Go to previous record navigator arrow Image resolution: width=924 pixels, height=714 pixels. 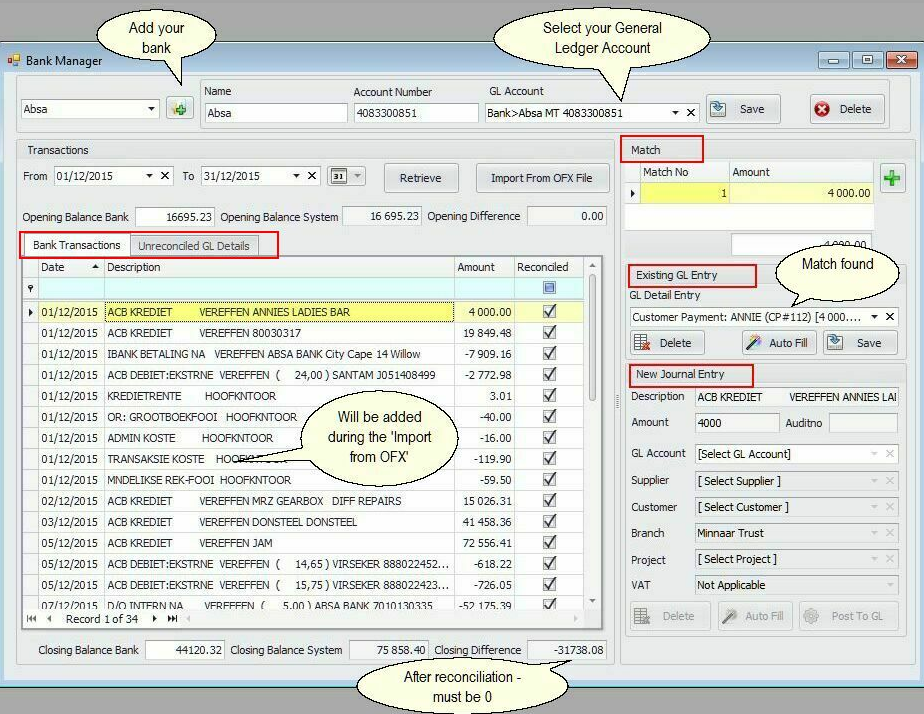(x=49, y=619)
